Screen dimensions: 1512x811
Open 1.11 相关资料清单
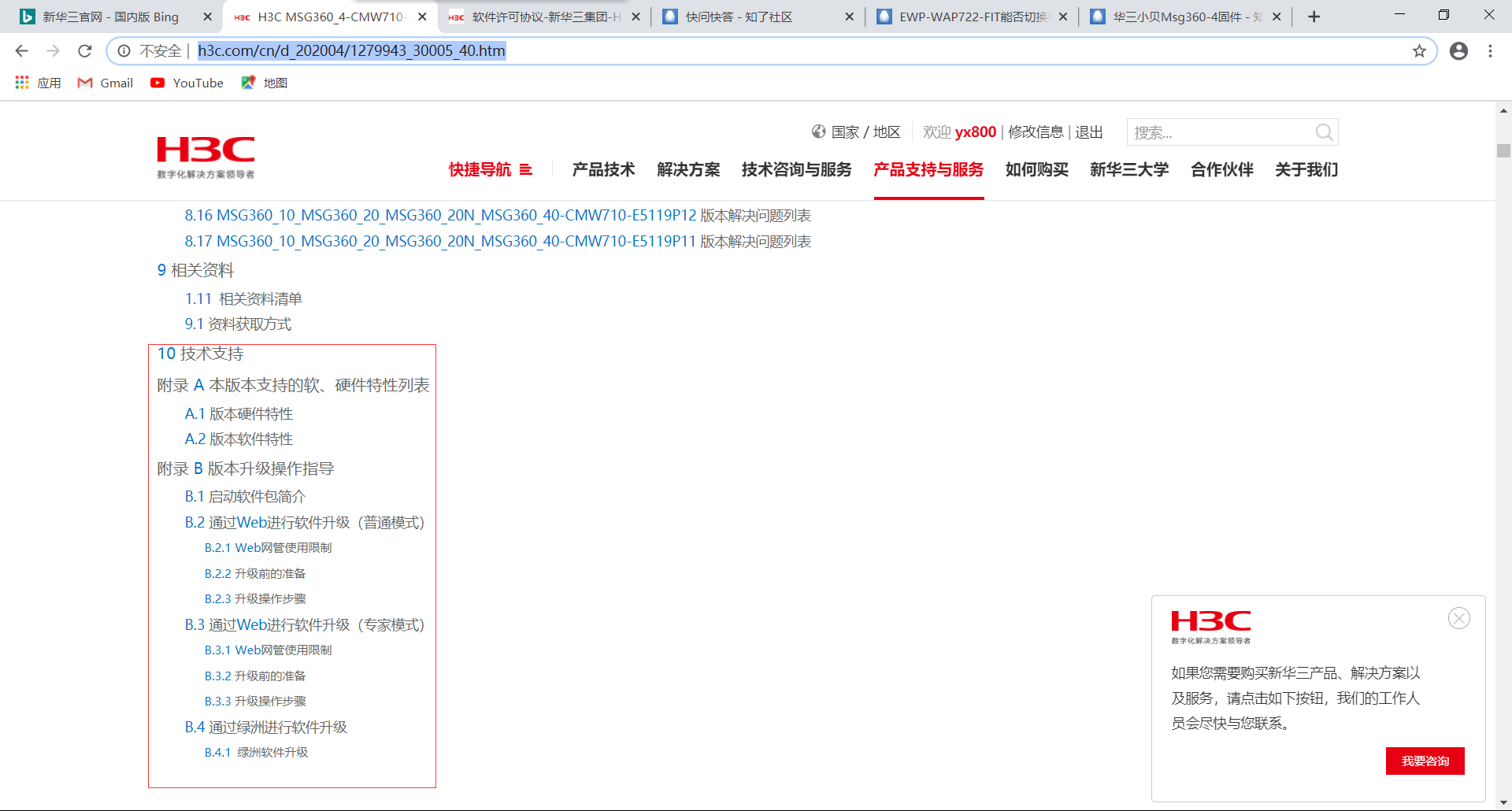[x=243, y=299]
